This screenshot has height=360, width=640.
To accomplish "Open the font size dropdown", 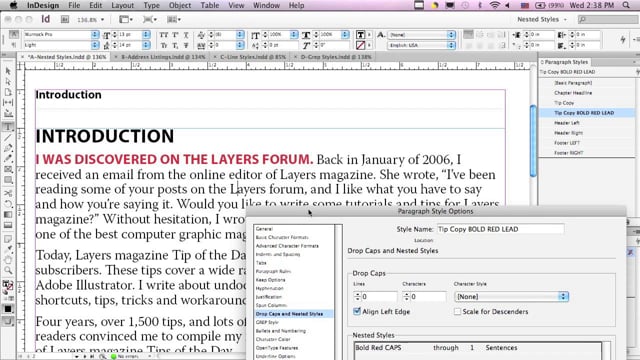I will coord(146,35).
